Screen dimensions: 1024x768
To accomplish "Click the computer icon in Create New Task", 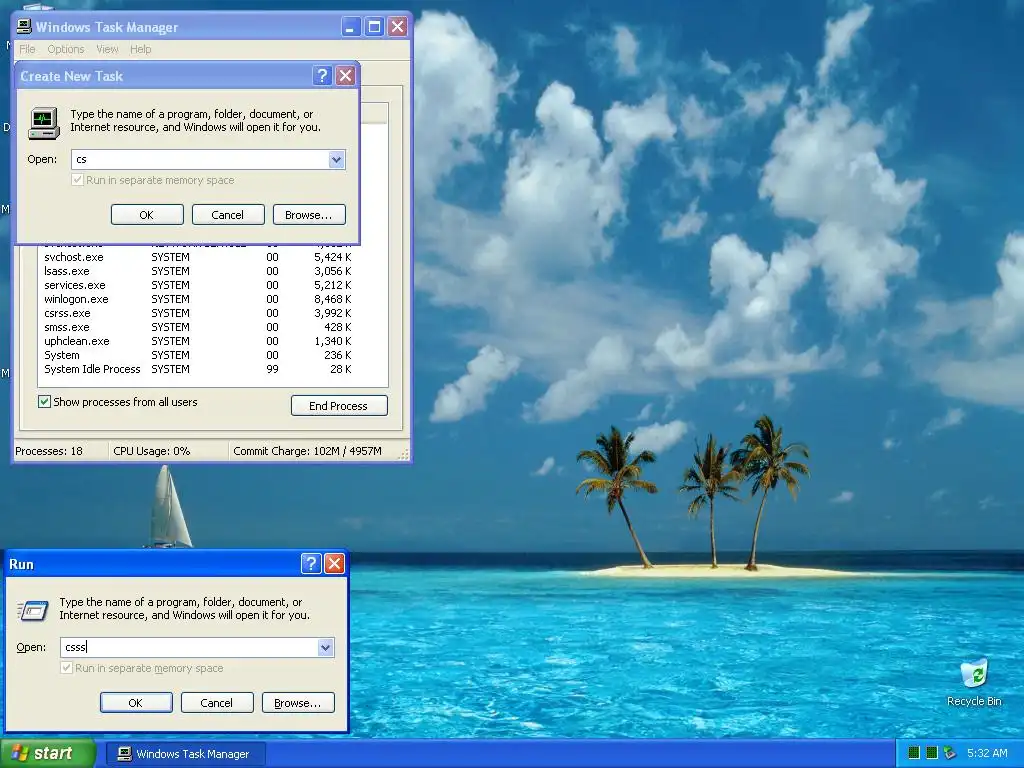I will (x=44, y=123).
